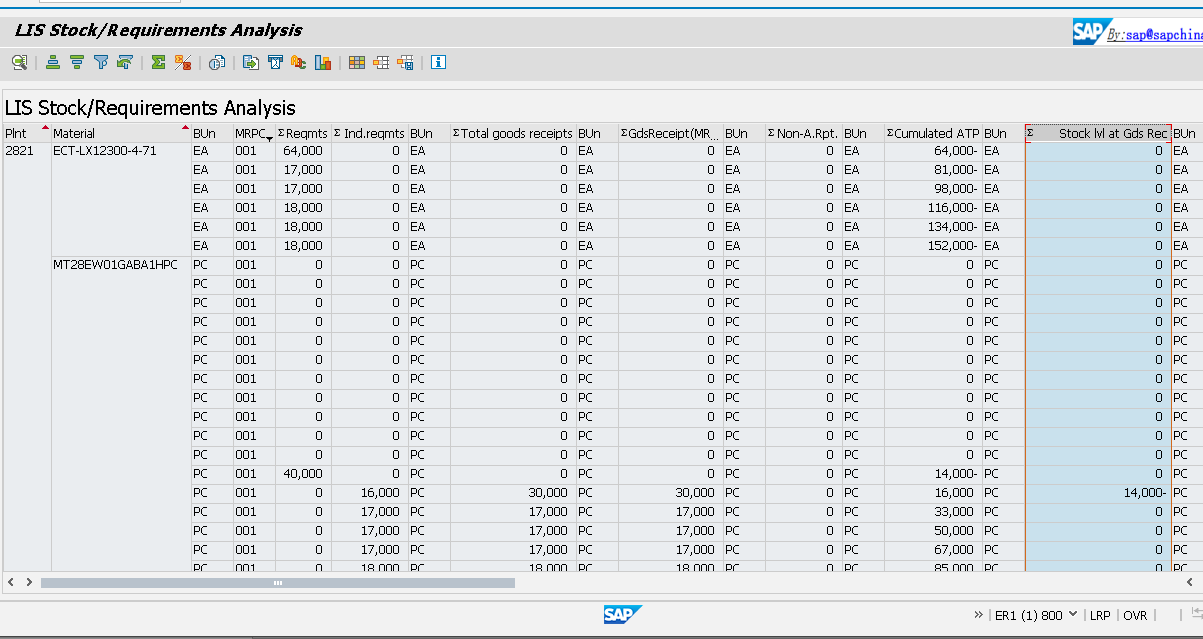The height and width of the screenshot is (639, 1203).
Task: Select the highlighted Stock lvl at Gds Rec column
Action: pos(1097,132)
